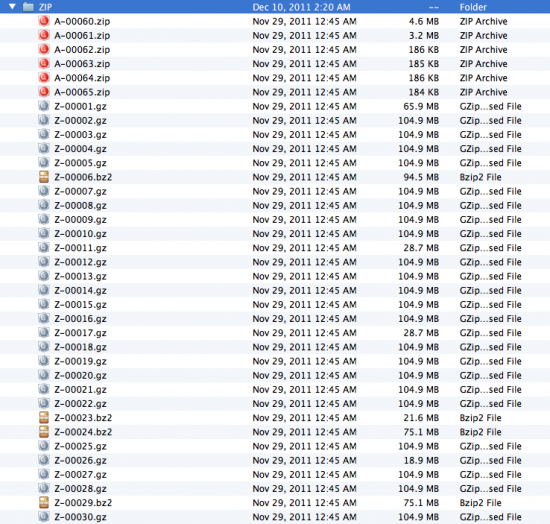Select file name Z-00004.gz

click(80, 149)
